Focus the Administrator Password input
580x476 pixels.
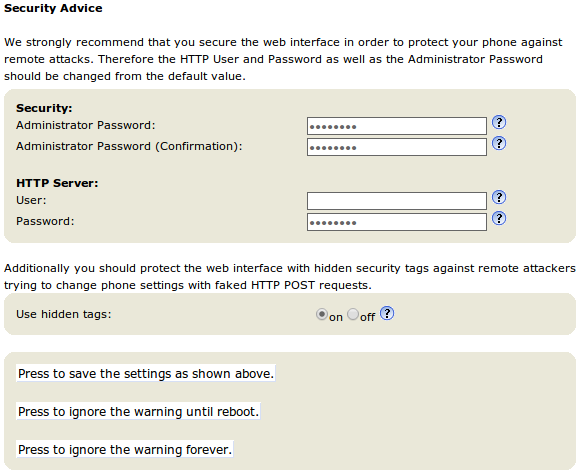pos(397,126)
